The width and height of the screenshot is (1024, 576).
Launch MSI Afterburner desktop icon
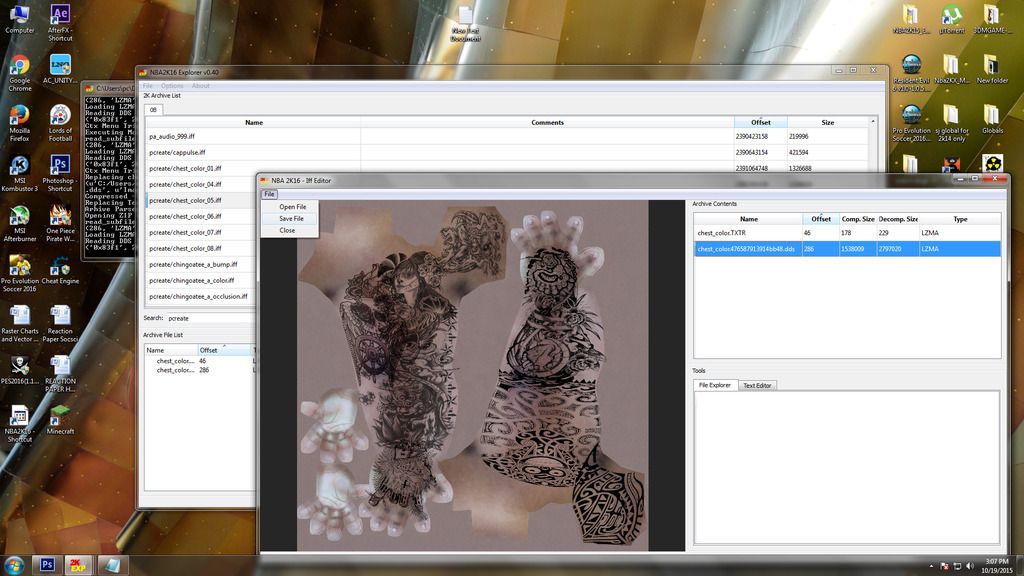point(20,224)
